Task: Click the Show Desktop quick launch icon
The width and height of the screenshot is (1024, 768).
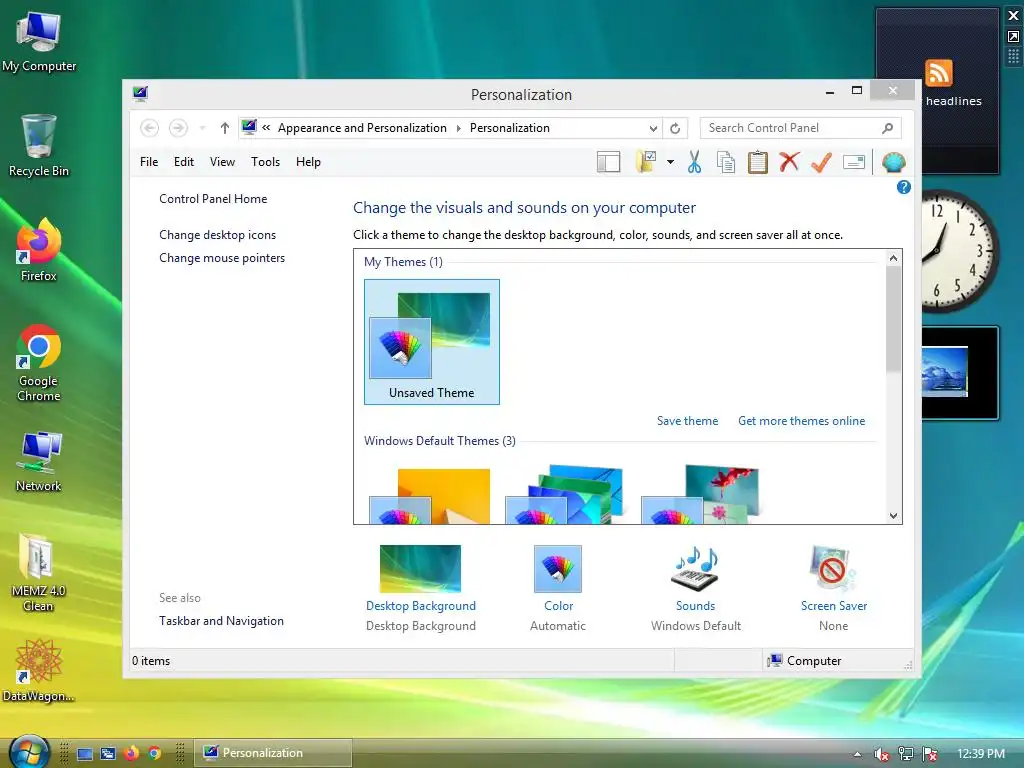Action: coord(85,754)
